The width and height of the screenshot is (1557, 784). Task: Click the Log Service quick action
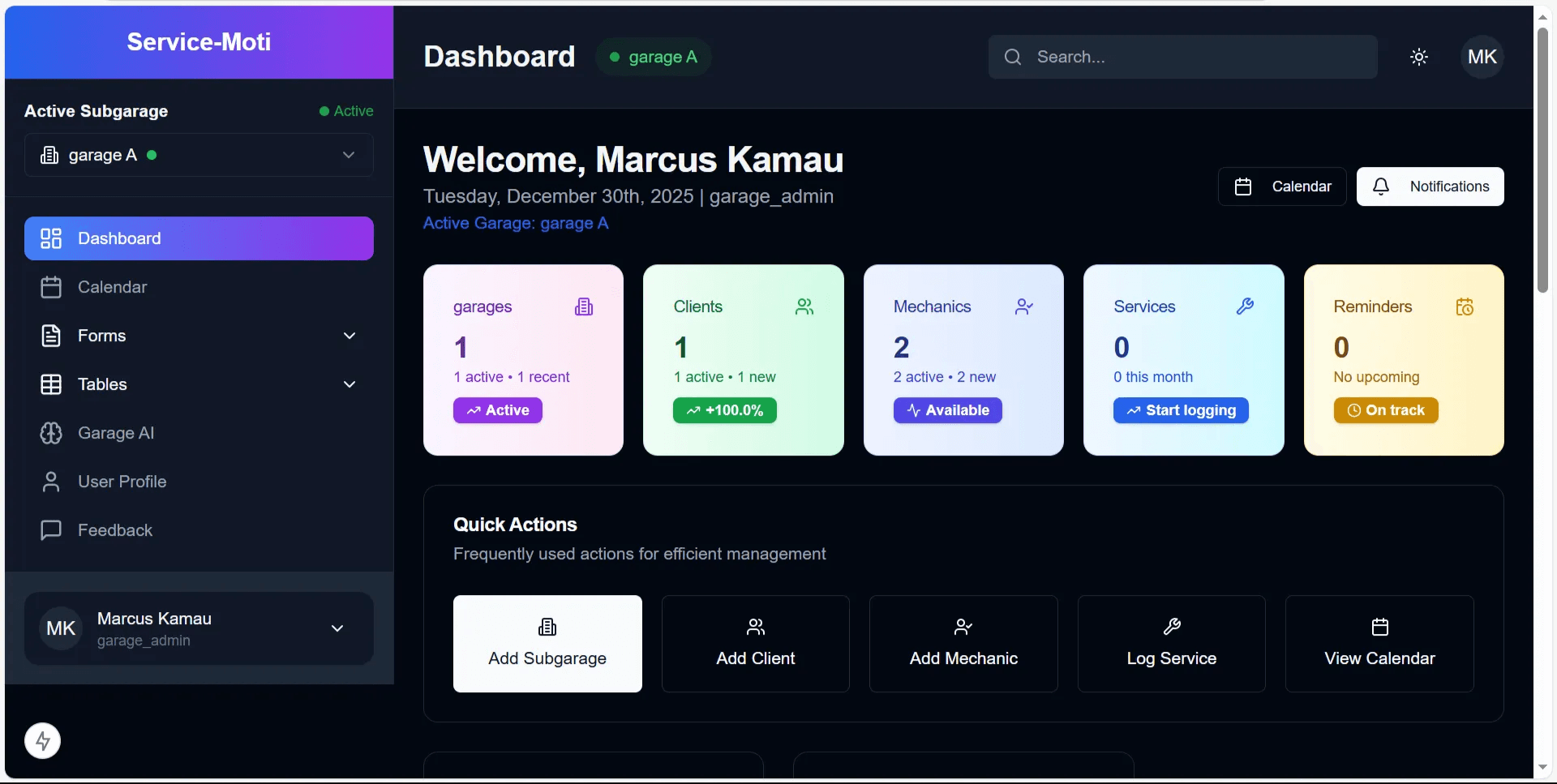point(1171,644)
